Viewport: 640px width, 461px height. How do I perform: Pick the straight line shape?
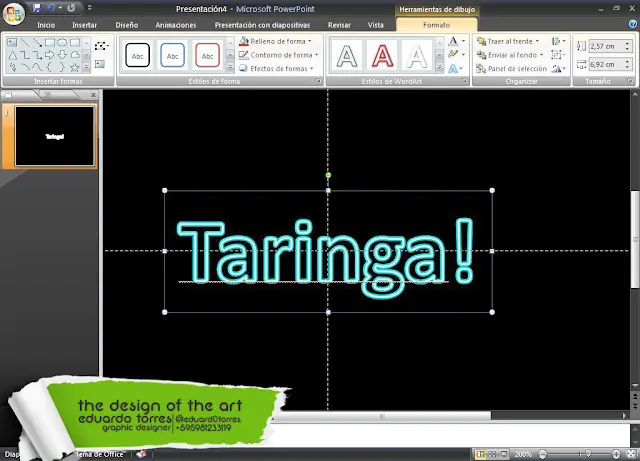tap(25, 42)
